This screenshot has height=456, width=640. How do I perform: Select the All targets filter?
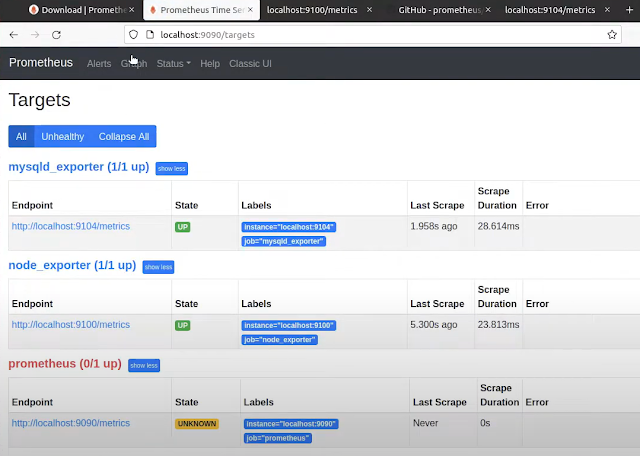[x=21, y=136]
